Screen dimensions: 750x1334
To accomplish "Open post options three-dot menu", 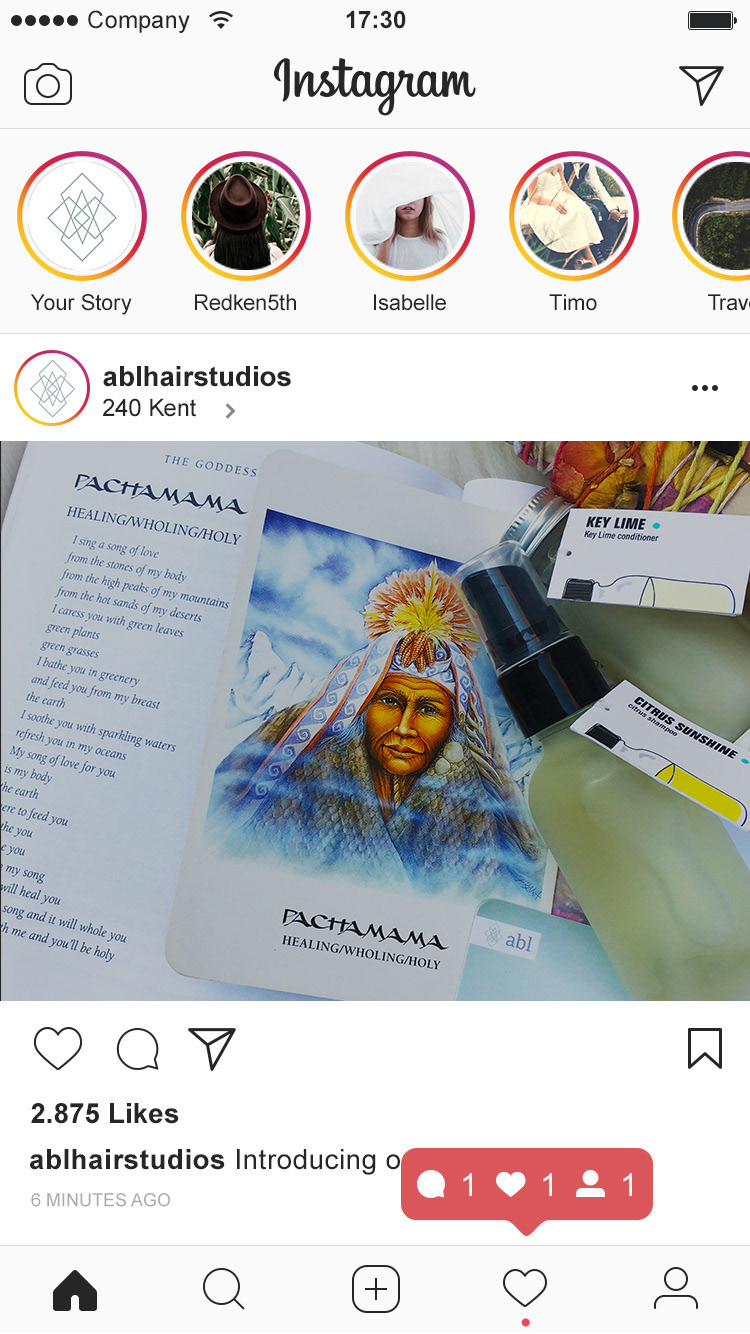I will click(x=705, y=388).
